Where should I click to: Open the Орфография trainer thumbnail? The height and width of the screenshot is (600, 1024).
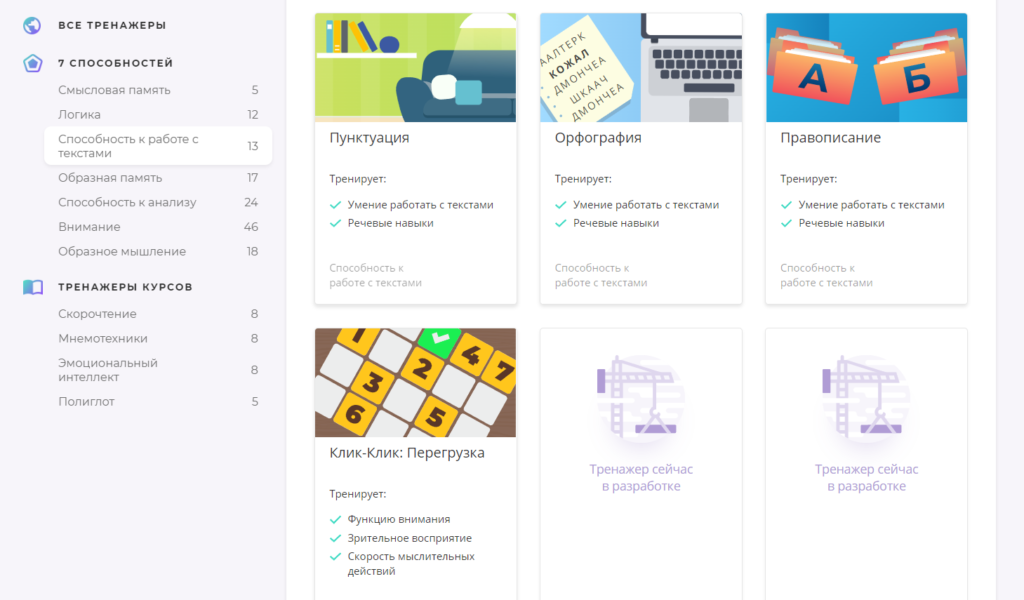coord(640,68)
